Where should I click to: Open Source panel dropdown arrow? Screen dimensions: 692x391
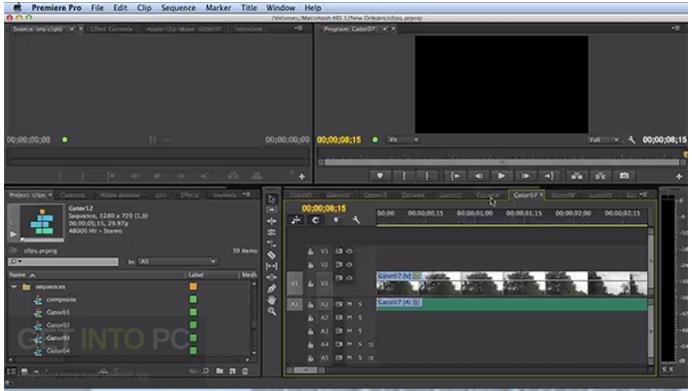tap(72, 29)
